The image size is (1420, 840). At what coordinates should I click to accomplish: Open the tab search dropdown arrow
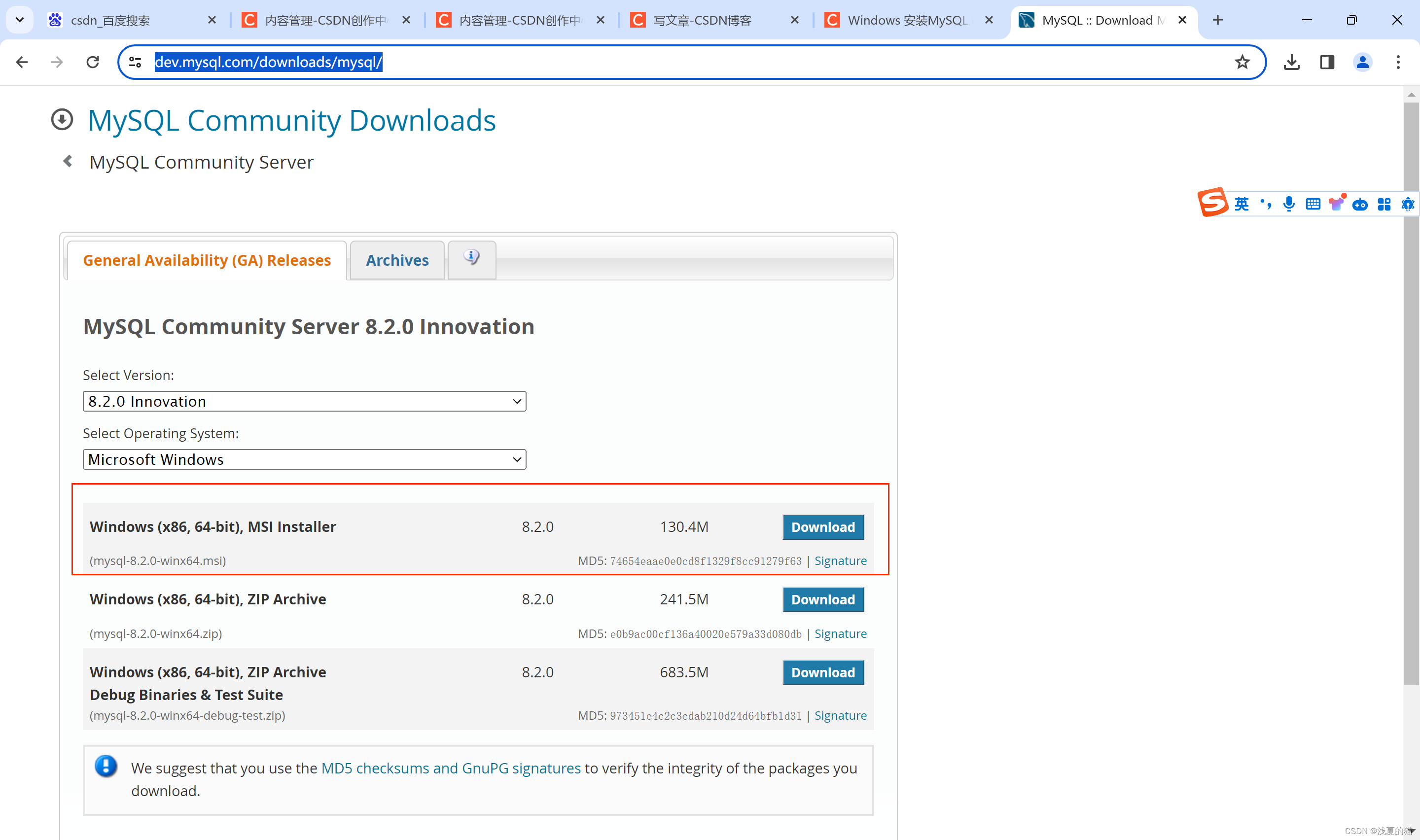point(20,20)
